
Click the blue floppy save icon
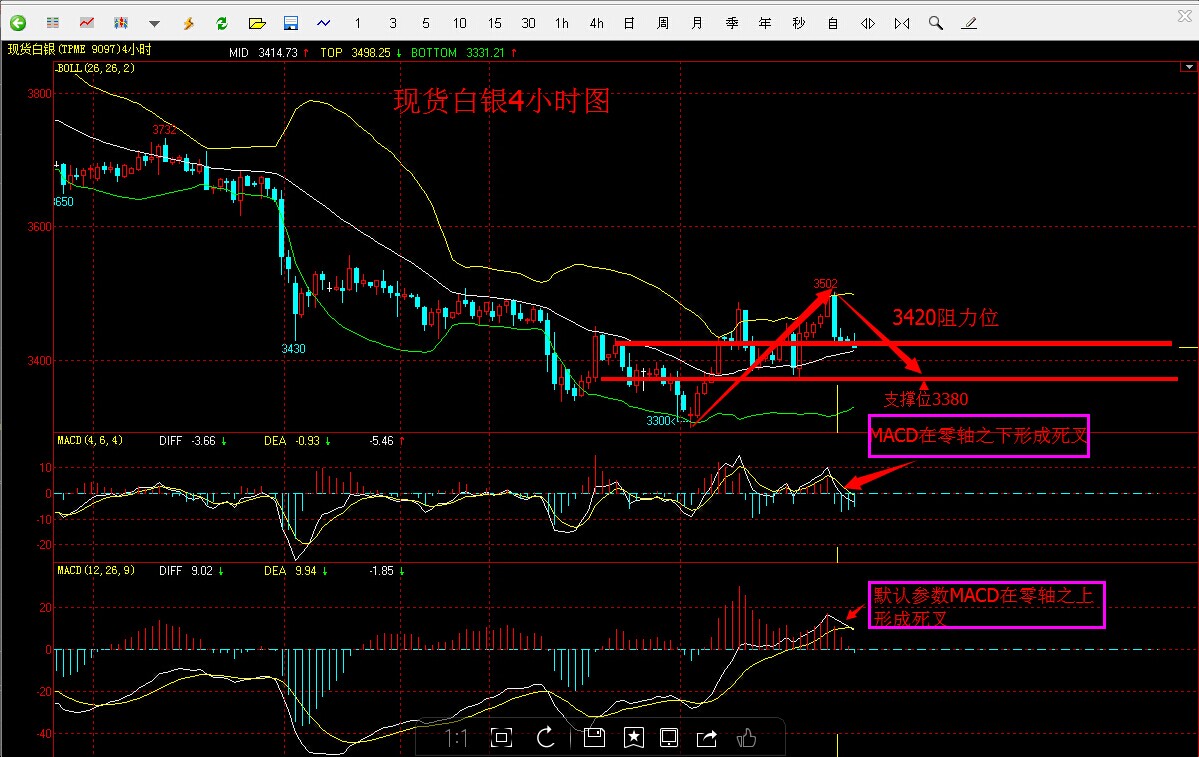click(290, 23)
